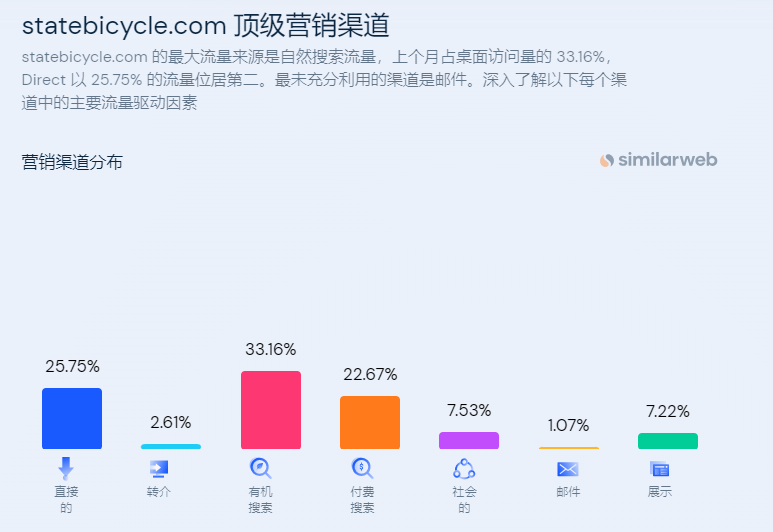
Task: Click the Direct channel download-arrow icon
Action: (66, 468)
